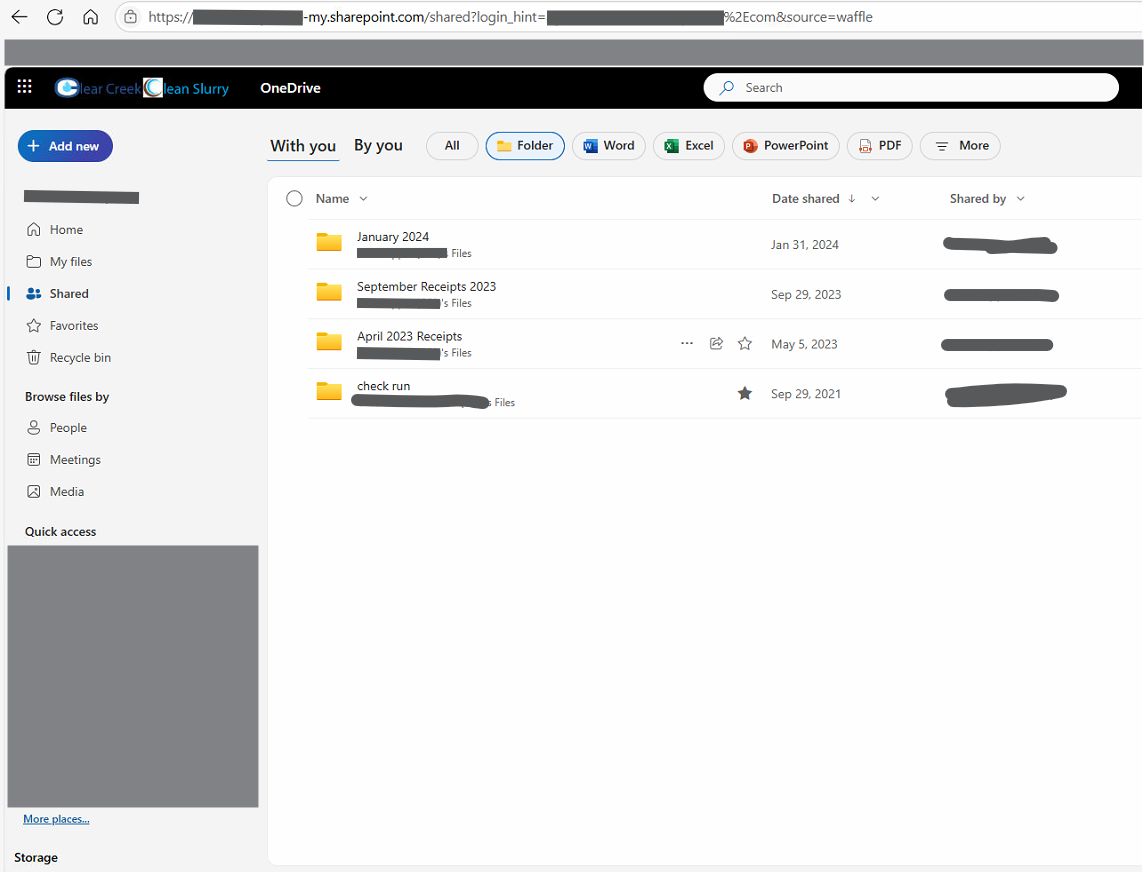Filter shared items by PDF
Screen dimensions: 1145x872
[880, 145]
